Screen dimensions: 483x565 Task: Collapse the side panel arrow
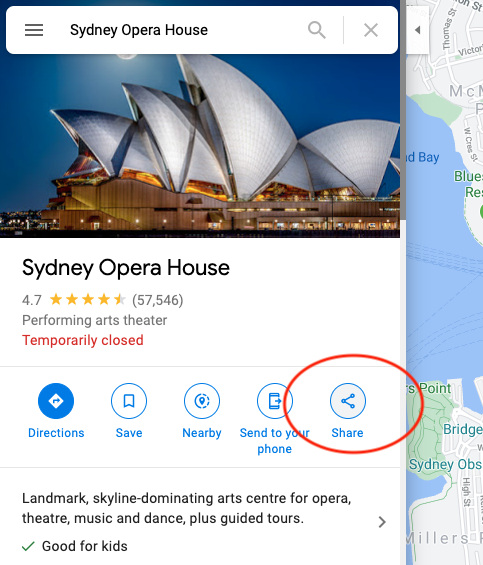[417, 30]
